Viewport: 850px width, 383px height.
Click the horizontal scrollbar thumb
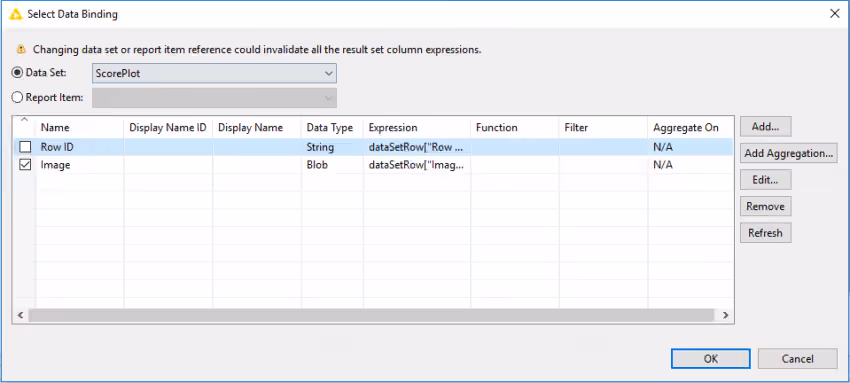[x=371, y=315]
